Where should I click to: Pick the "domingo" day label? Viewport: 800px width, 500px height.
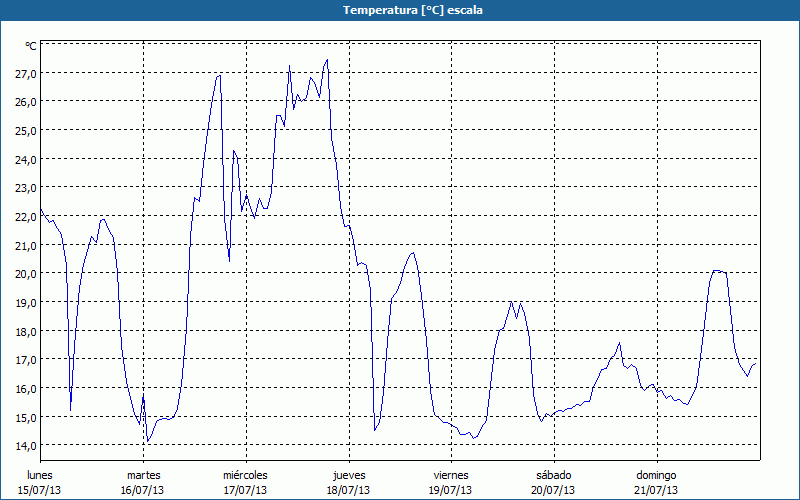click(656, 475)
